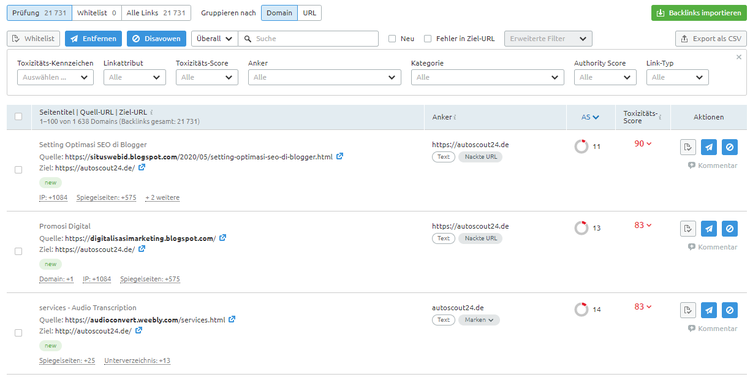
Task: Expand Marken anchor type dropdown
Action: tap(479, 320)
